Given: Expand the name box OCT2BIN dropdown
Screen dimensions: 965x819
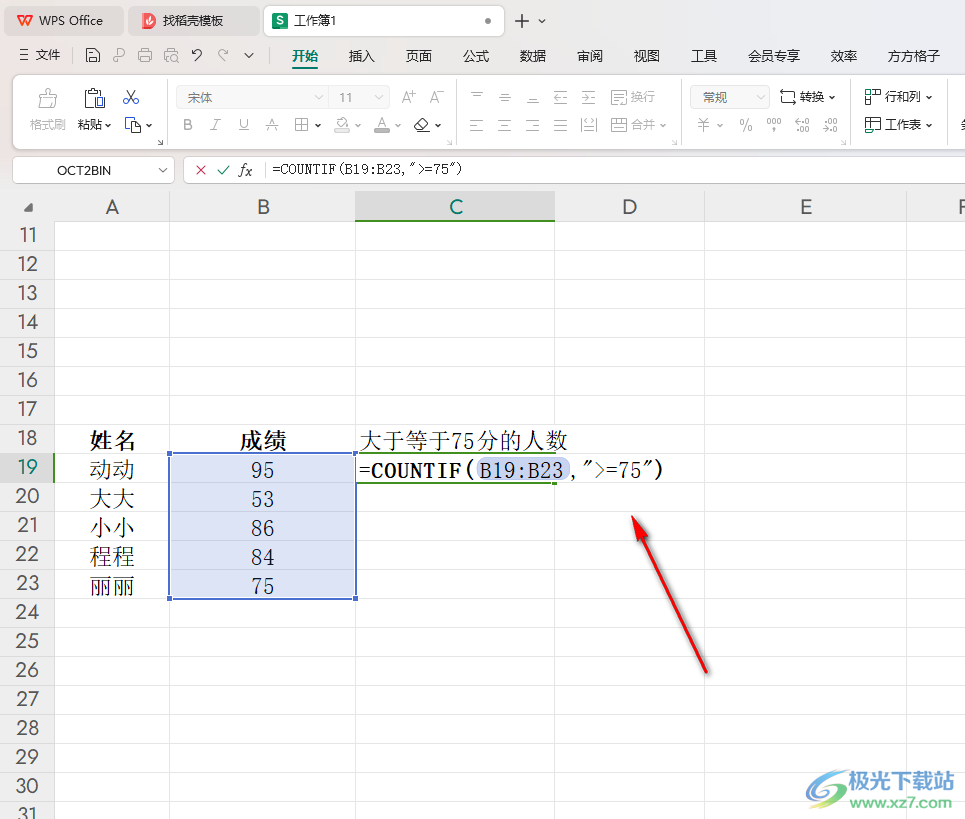Looking at the screenshot, I should (162, 170).
